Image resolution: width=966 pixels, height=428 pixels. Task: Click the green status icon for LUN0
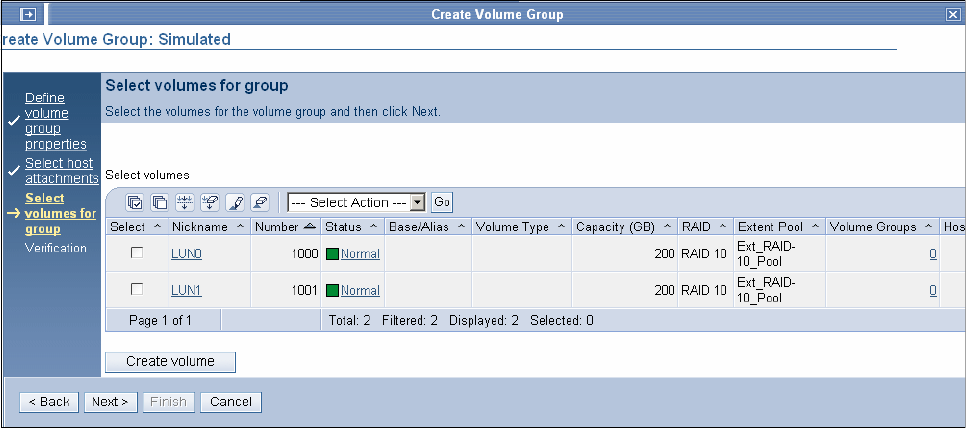[332, 254]
